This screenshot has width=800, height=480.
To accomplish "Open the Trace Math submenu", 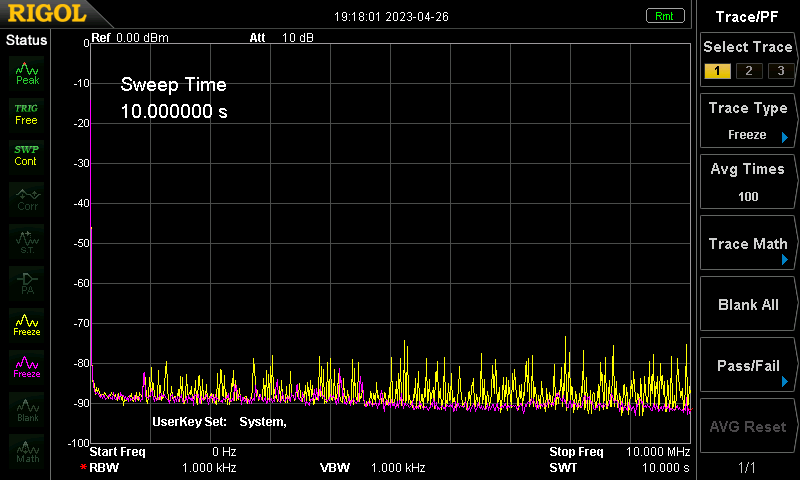I will point(747,243).
